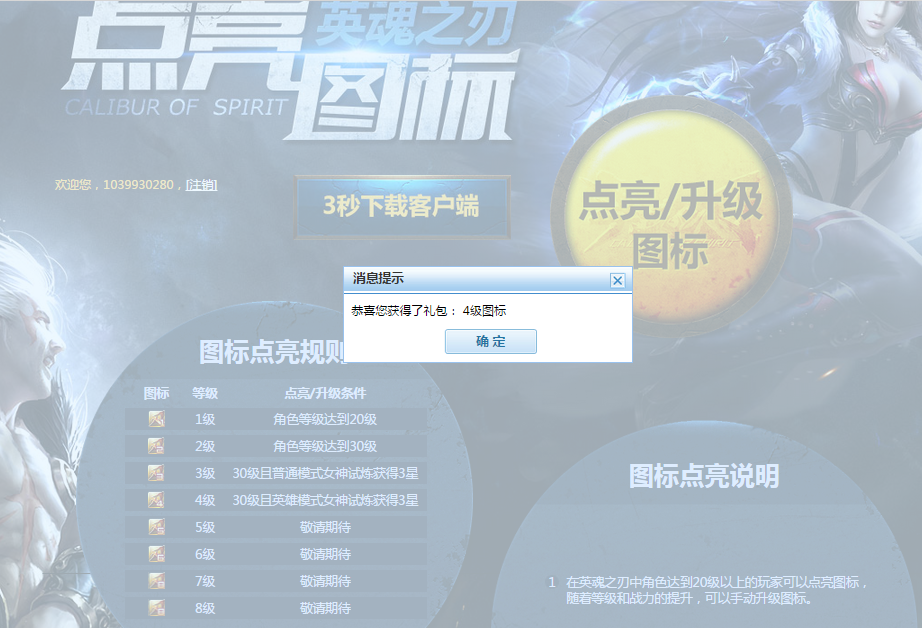Screen dimensions: 922x628
Task: Click the 4级 level label
Action: tap(205, 500)
